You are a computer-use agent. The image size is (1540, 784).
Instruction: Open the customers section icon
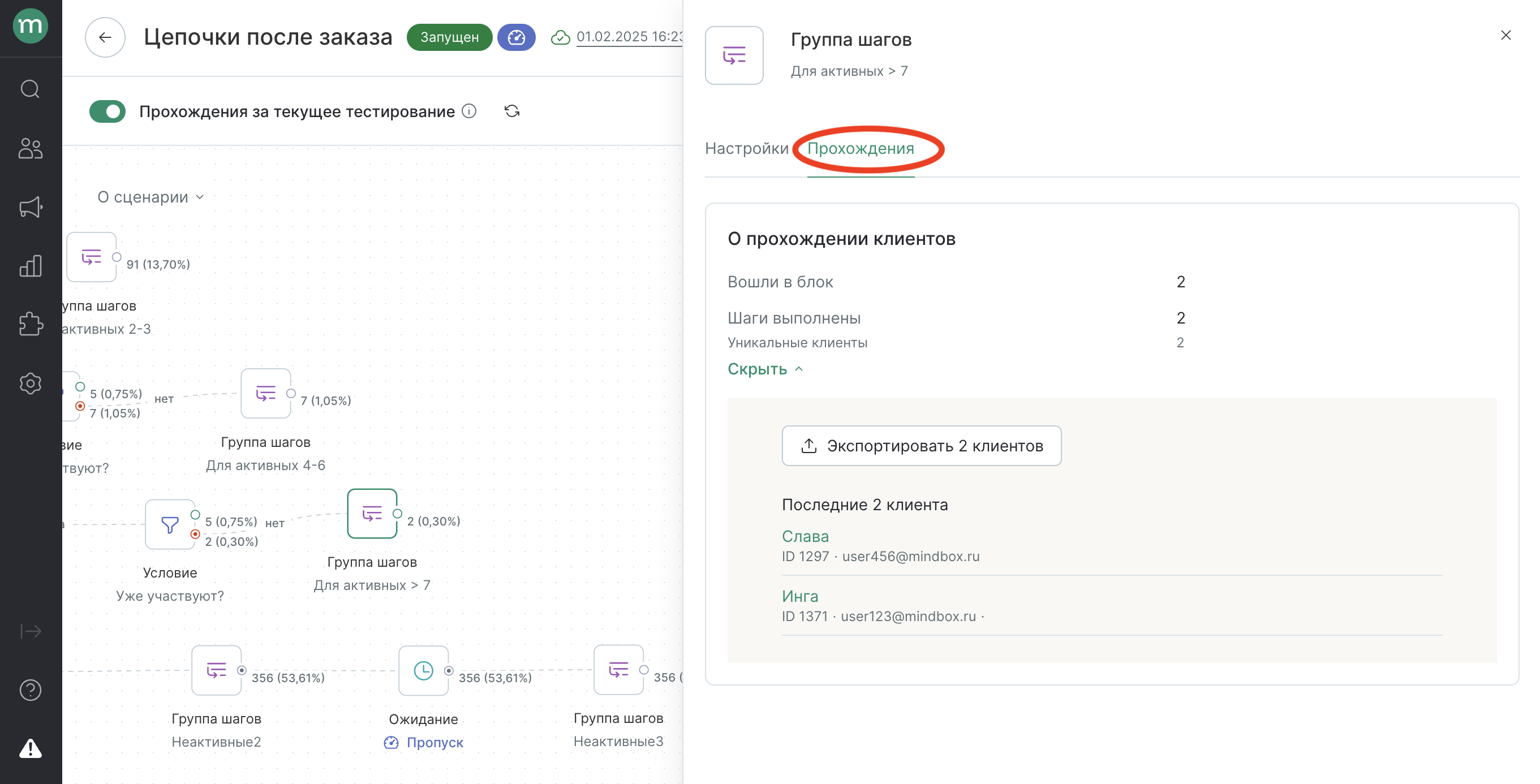click(x=31, y=148)
